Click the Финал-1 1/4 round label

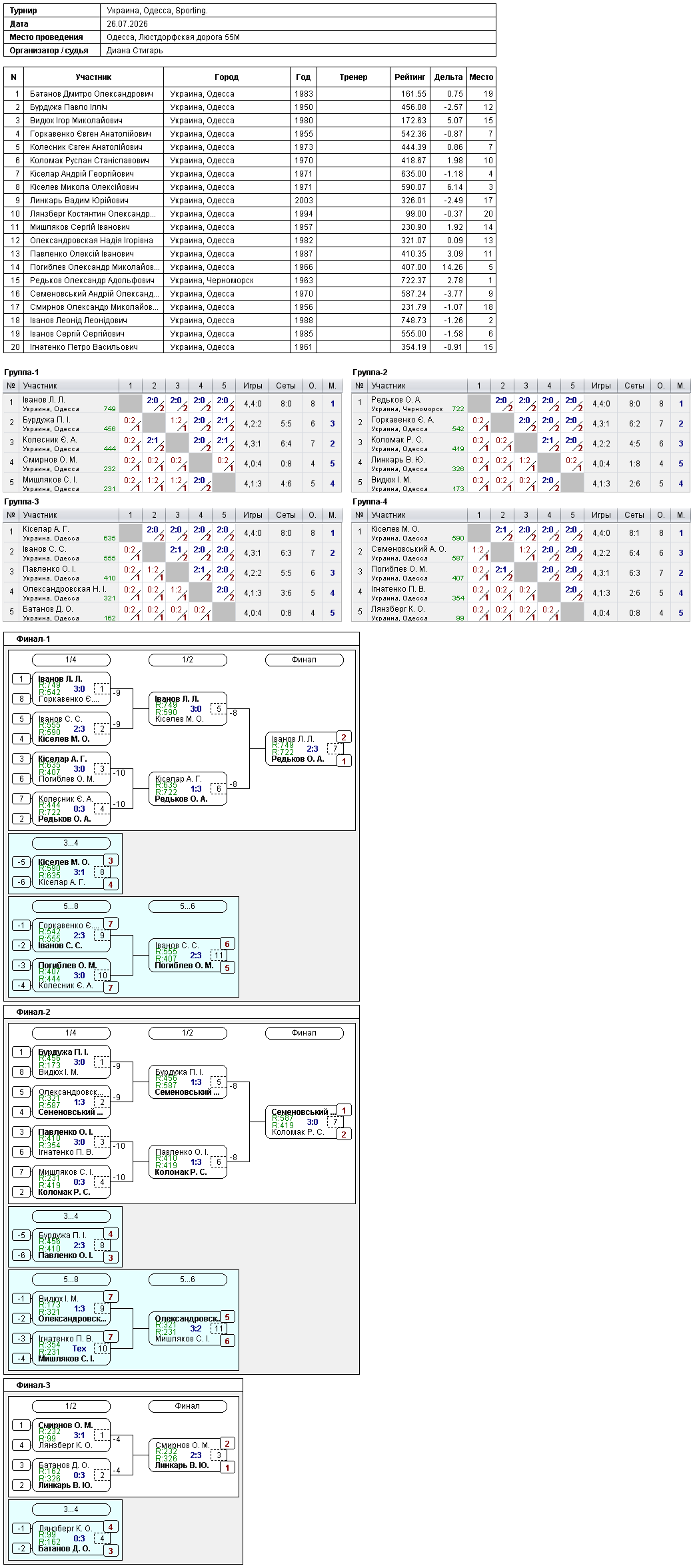pyautogui.click(x=71, y=660)
